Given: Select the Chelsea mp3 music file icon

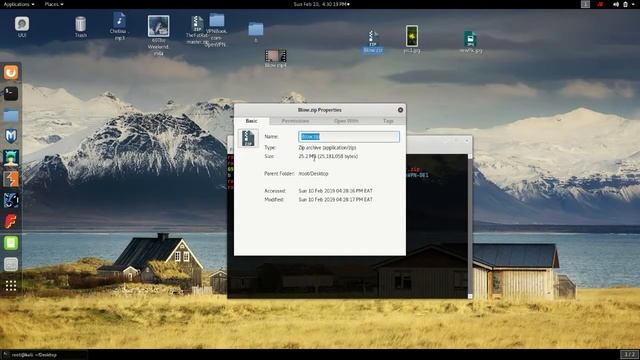Looking at the screenshot, I should pyautogui.click(x=119, y=26).
